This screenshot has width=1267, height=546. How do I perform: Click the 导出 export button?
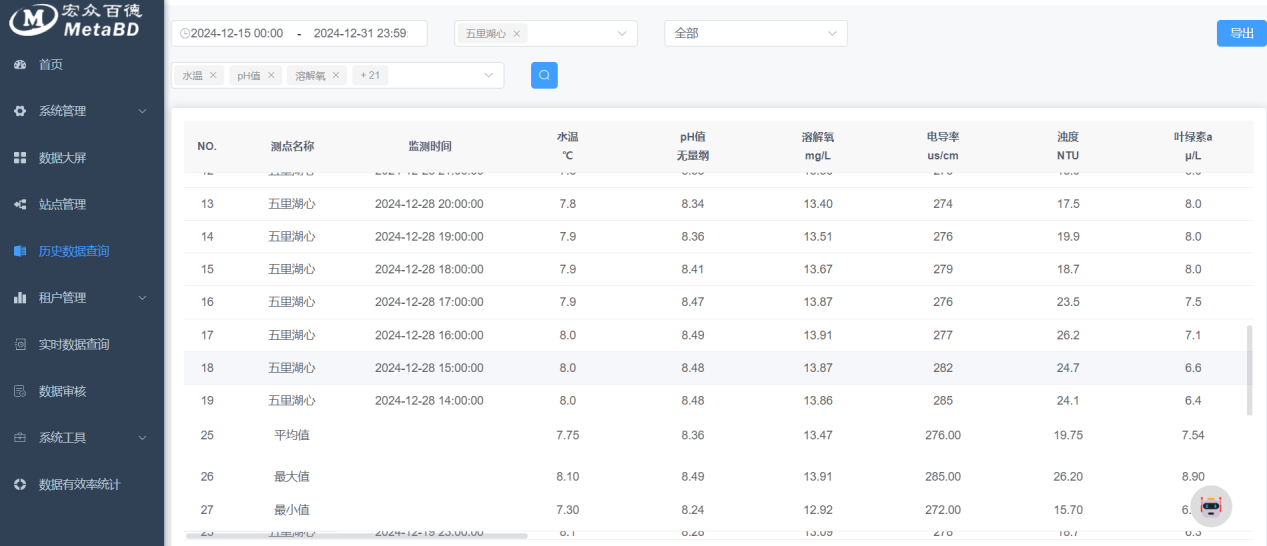[x=1242, y=33]
